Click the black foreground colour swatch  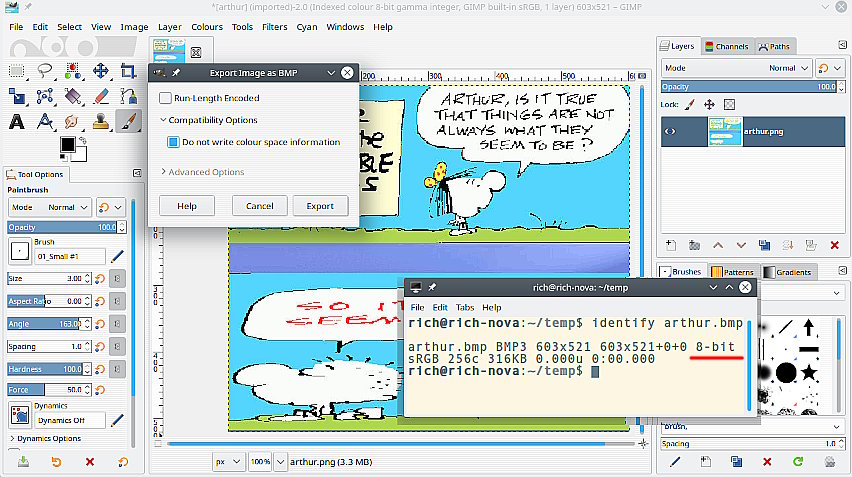pos(67,144)
